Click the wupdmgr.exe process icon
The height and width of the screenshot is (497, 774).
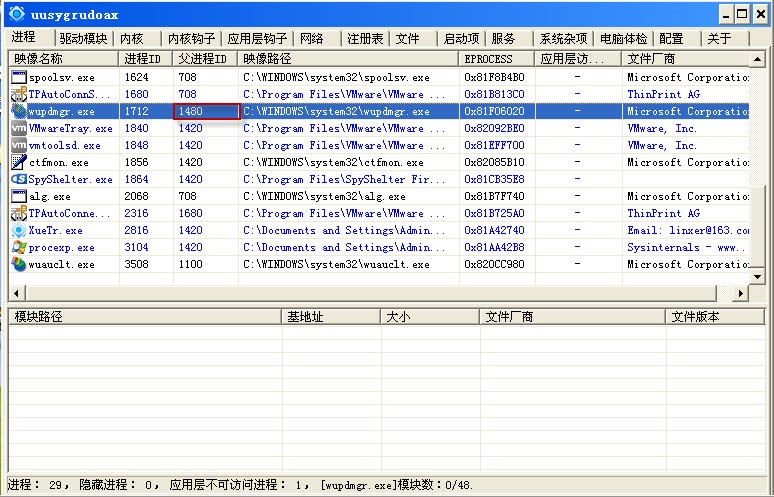tap(19, 111)
